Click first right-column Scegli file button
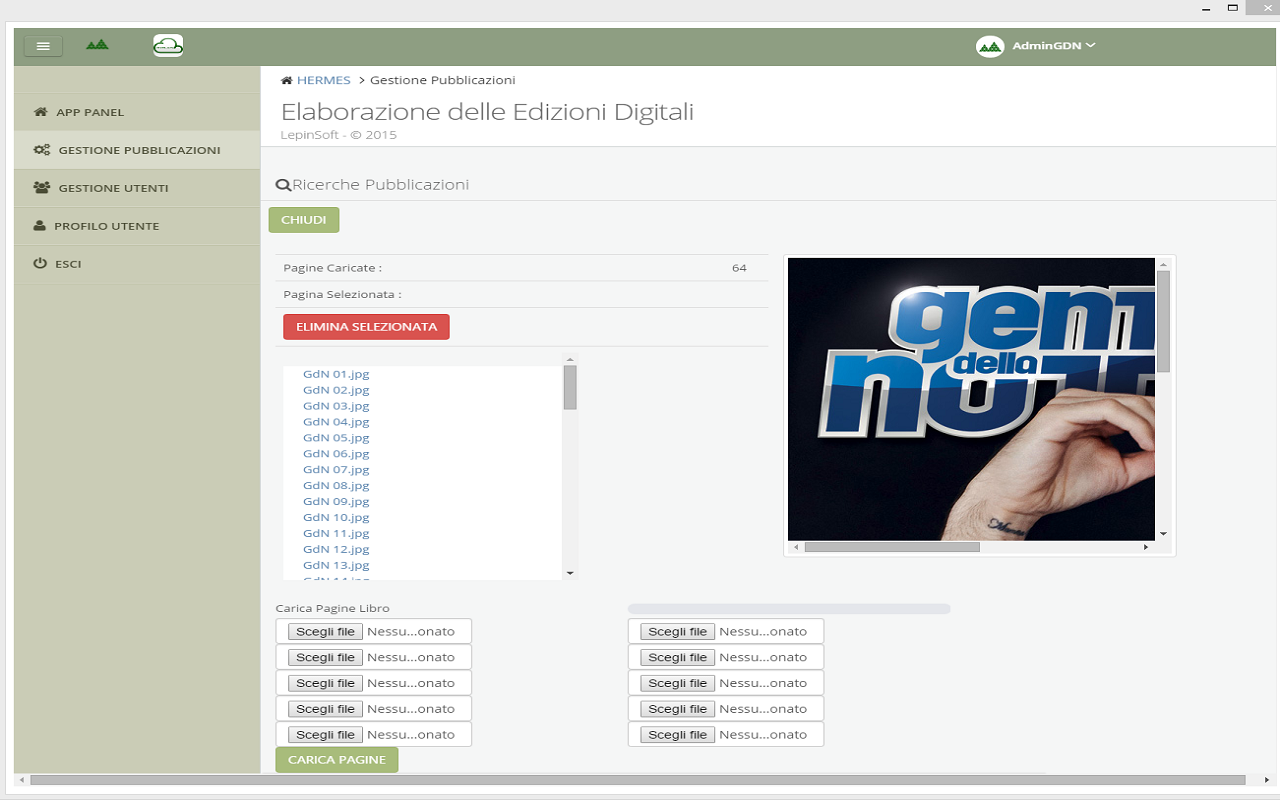The width and height of the screenshot is (1280, 800). point(678,632)
